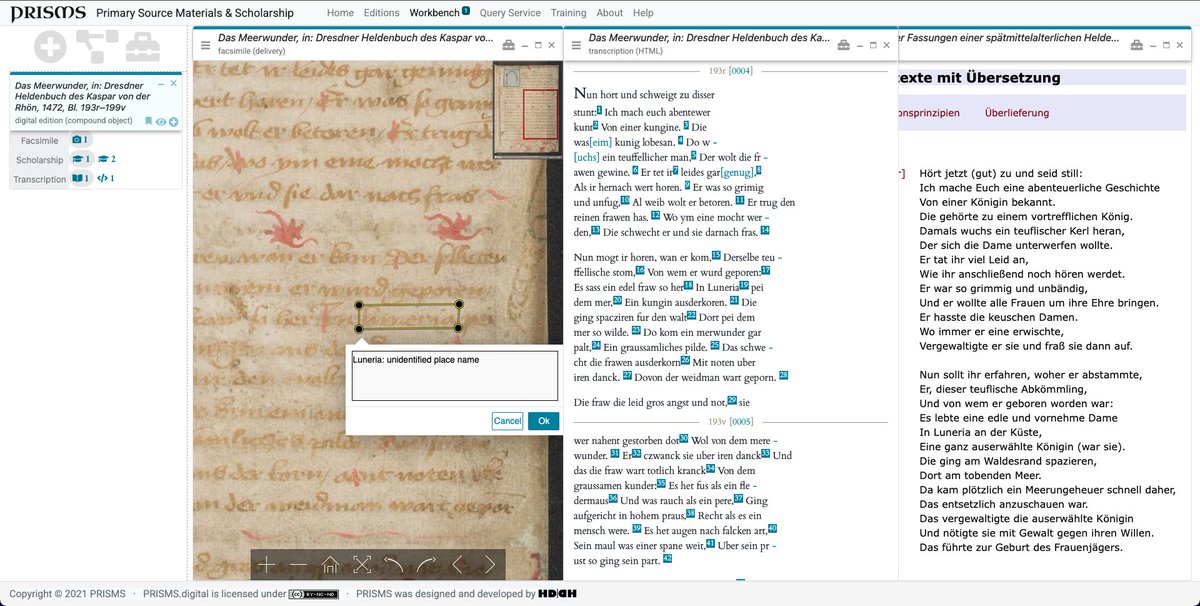
Task: Open the hierarchy tree icon in the sidebar
Action: point(99,47)
